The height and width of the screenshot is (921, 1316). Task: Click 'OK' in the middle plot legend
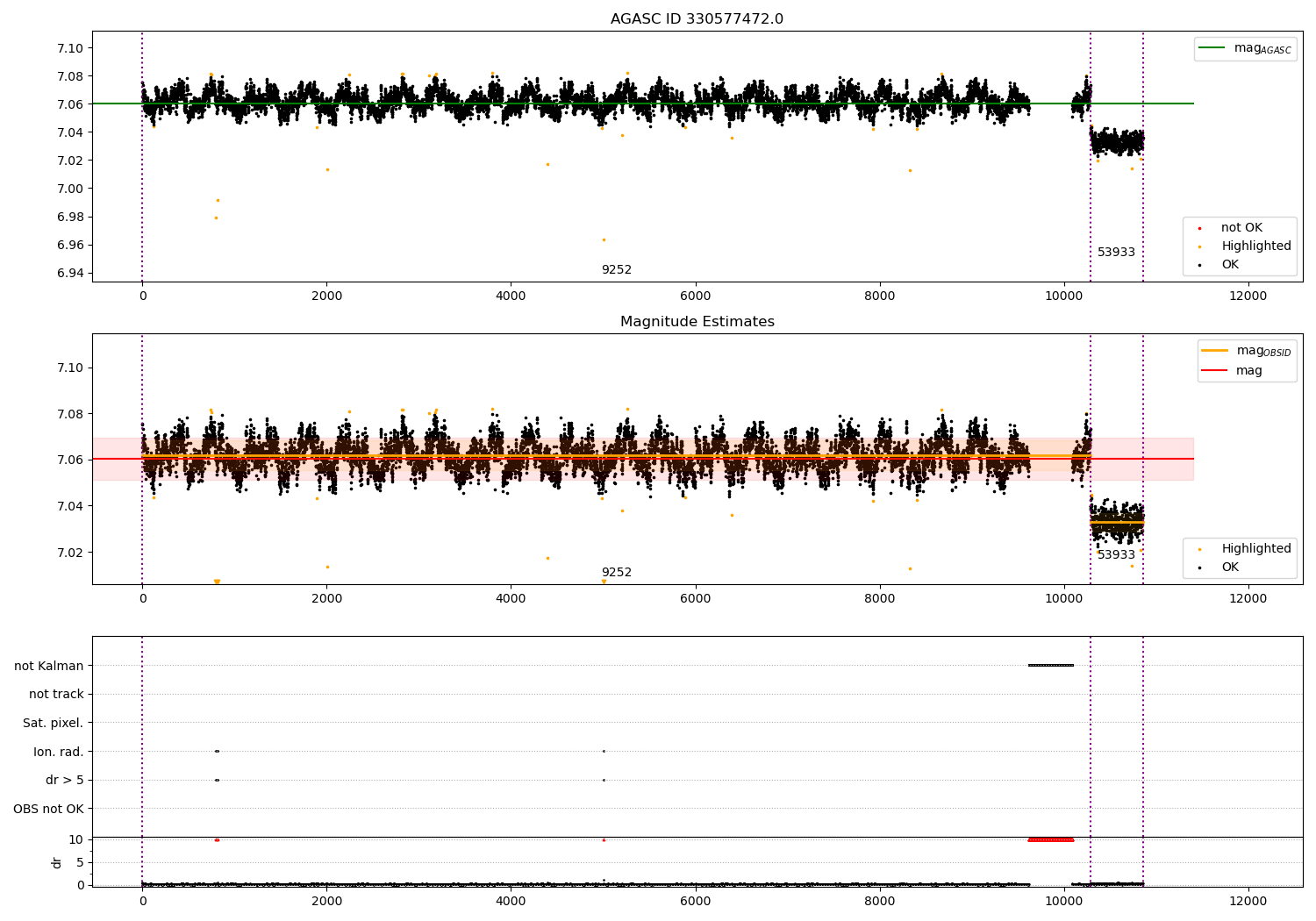coord(1230,568)
